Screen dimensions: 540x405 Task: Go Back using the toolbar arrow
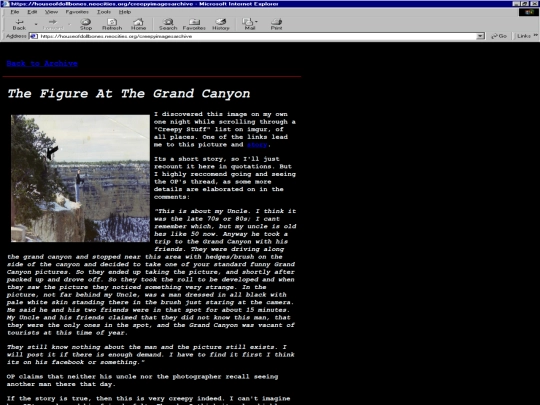coord(19,24)
